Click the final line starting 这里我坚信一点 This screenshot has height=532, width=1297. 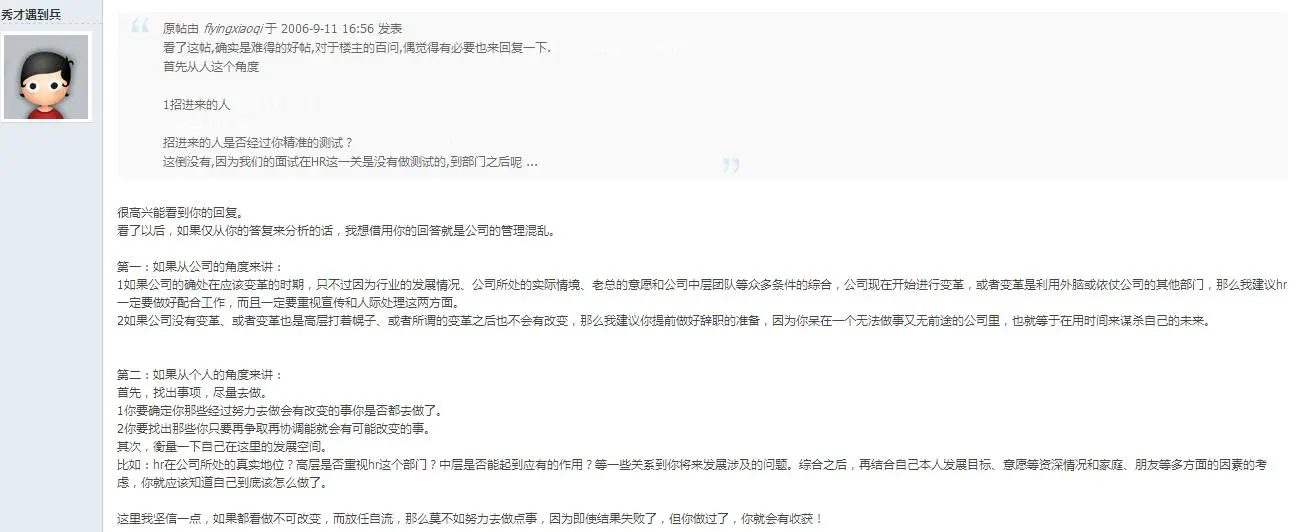[x=470, y=519]
